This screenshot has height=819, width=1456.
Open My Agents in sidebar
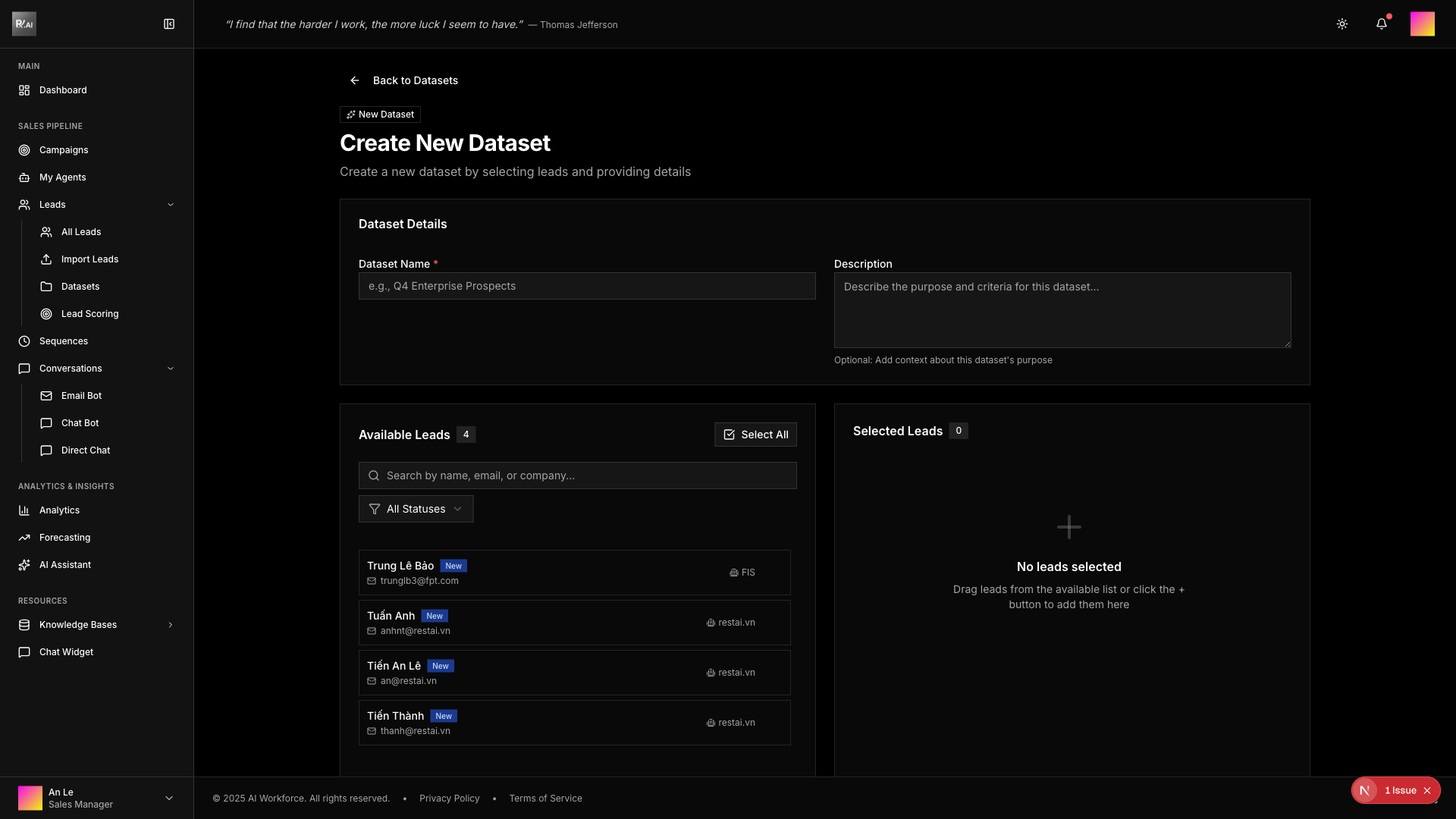click(62, 177)
